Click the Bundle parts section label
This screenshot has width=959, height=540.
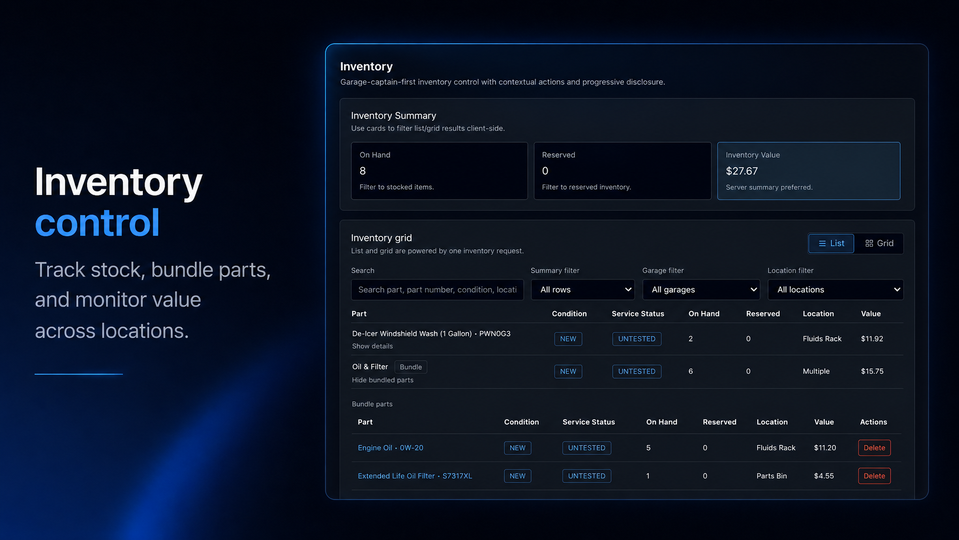click(x=372, y=404)
